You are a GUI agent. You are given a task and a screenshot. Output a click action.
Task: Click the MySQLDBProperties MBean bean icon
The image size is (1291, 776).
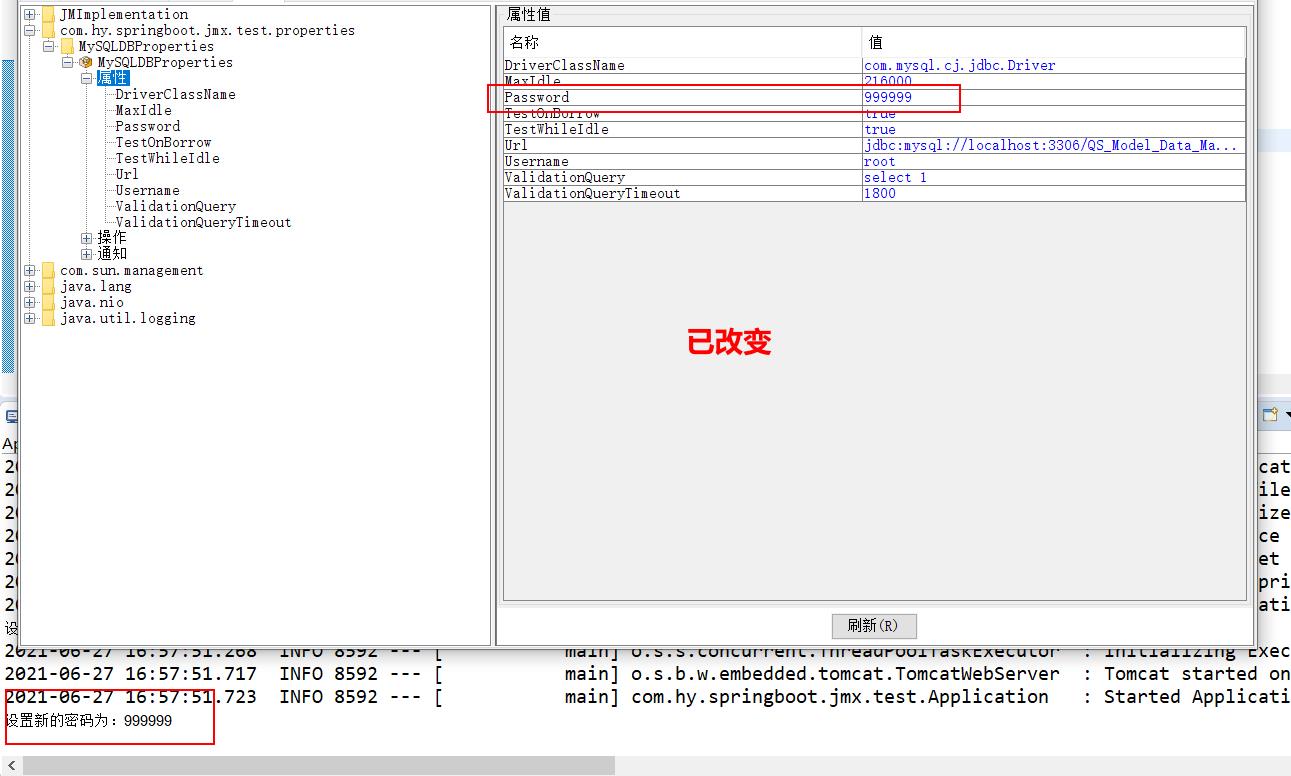pyautogui.click(x=86, y=63)
